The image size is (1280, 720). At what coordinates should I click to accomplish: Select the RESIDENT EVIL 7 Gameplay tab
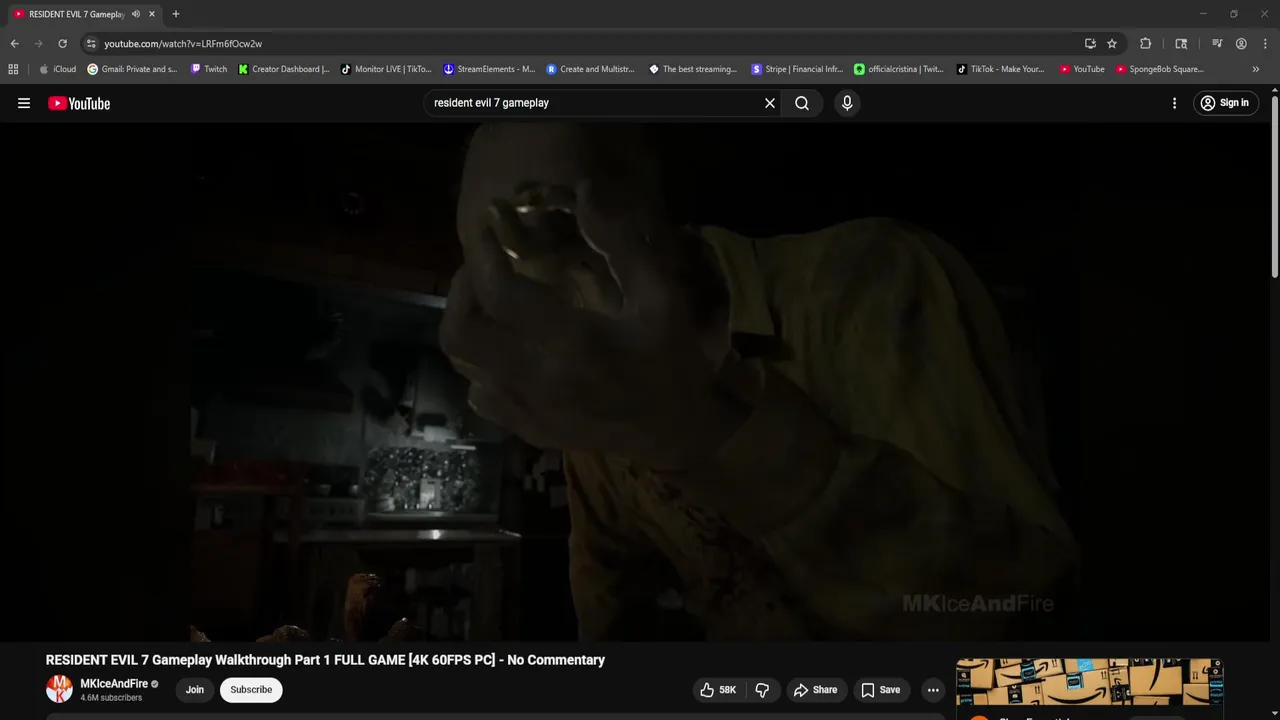click(x=76, y=14)
